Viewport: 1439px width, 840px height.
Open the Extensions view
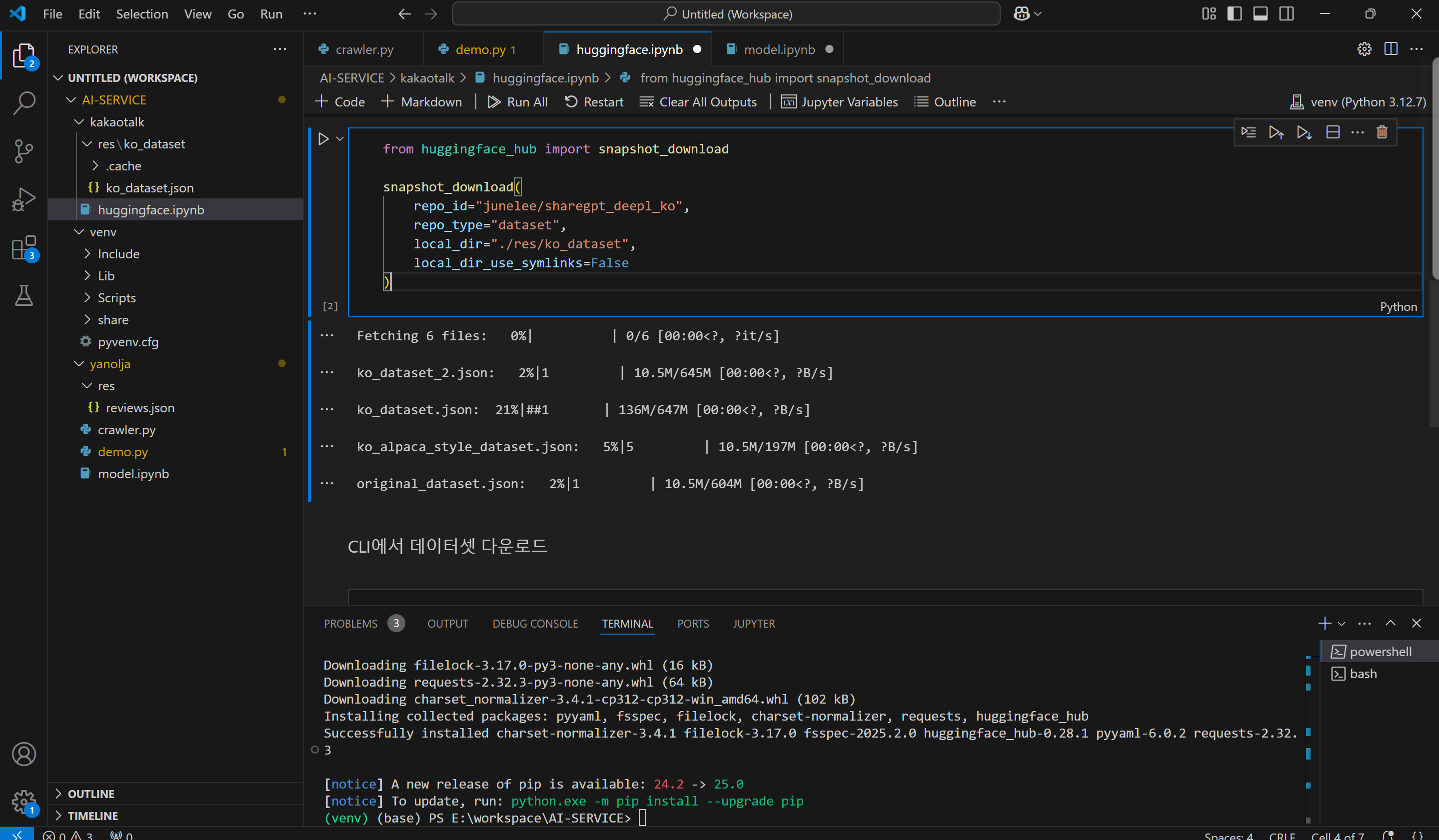23,248
